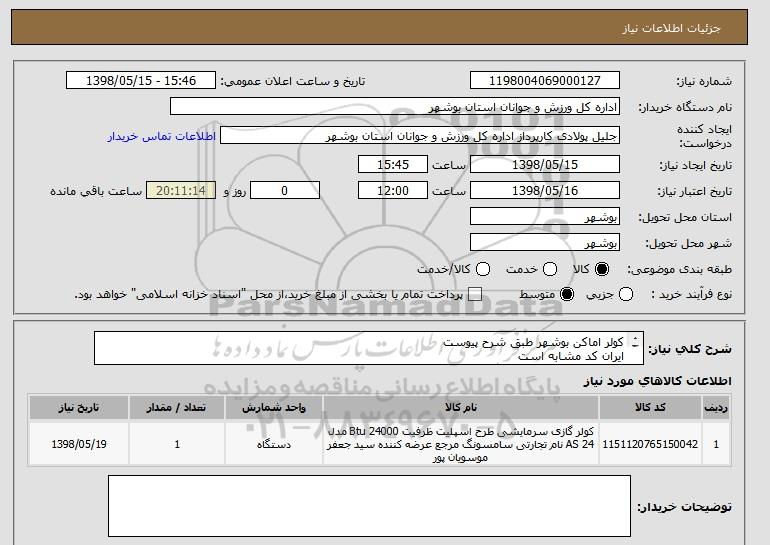Select the کالا radio button
The height and width of the screenshot is (545, 770).
[x=602, y=269]
